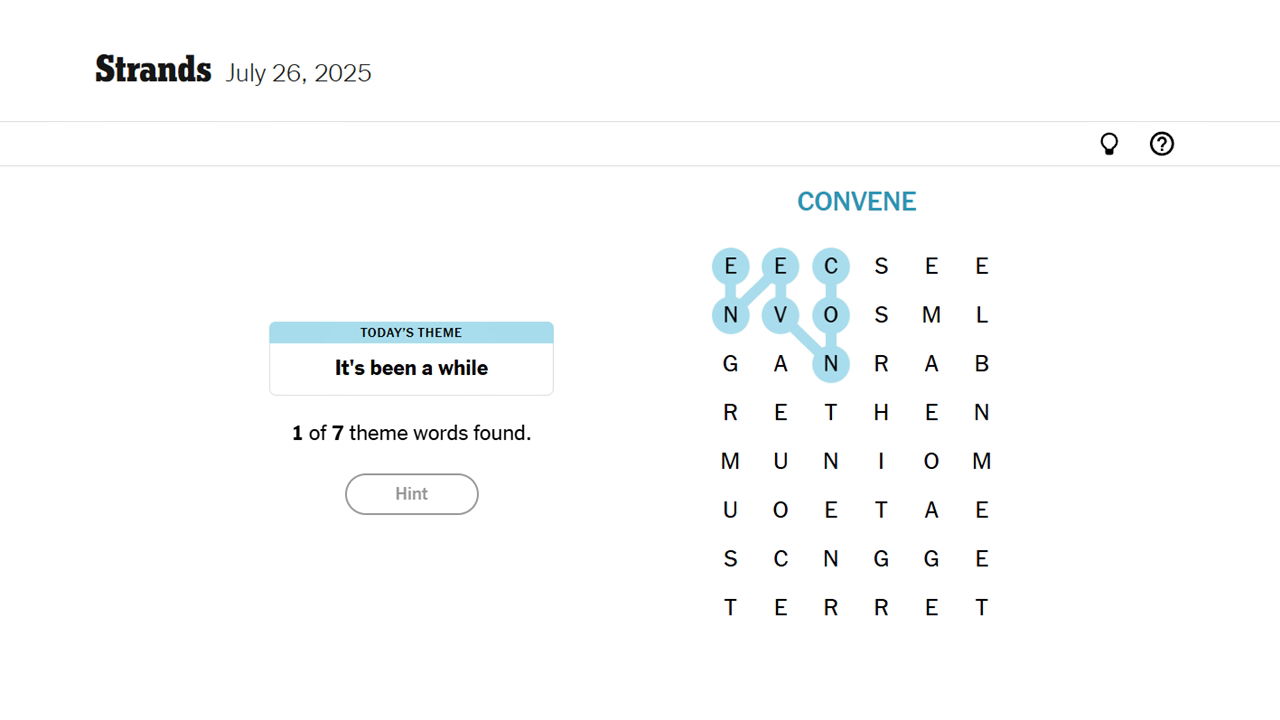Viewport: 1280px width, 720px height.
Task: Select the highlighted letter C
Action: [x=831, y=266]
